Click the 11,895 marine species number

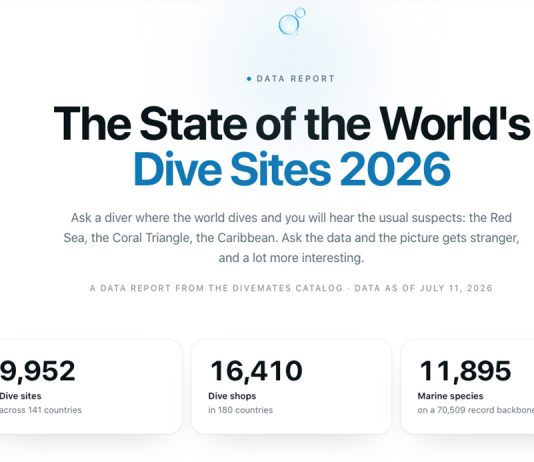click(x=465, y=371)
